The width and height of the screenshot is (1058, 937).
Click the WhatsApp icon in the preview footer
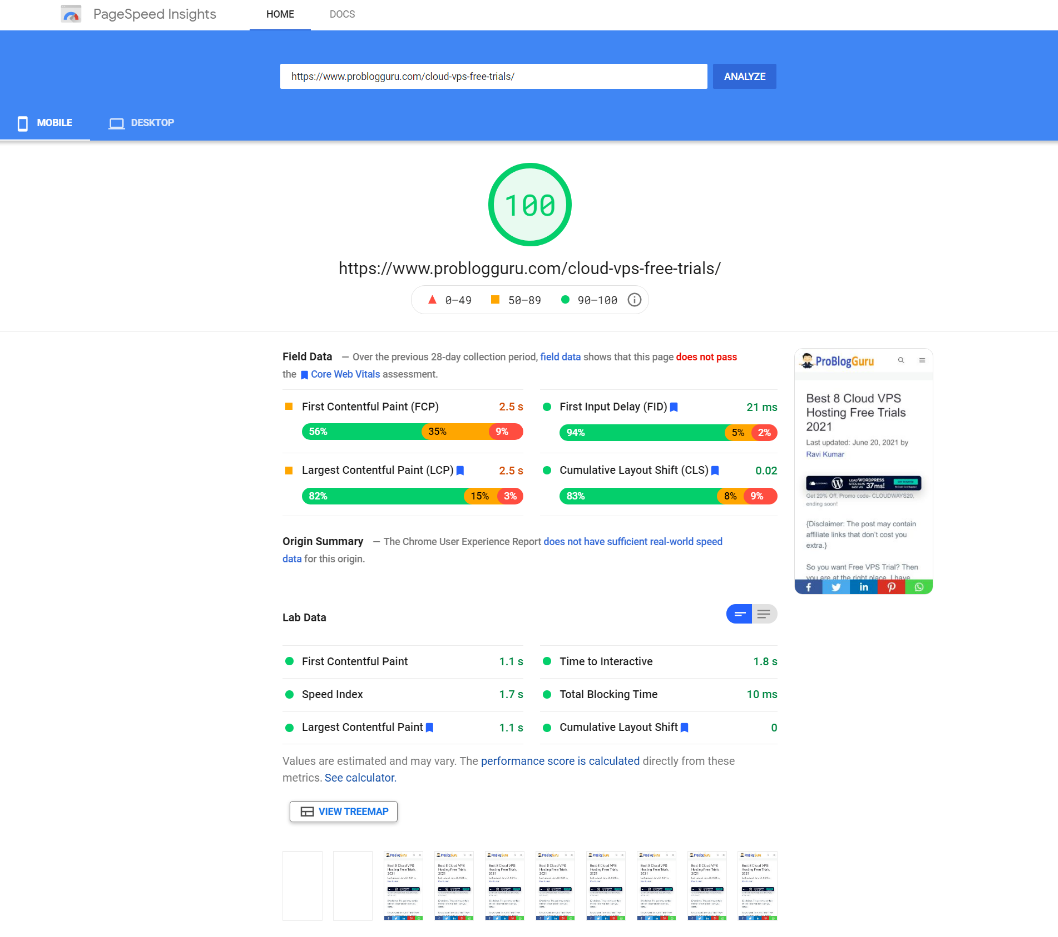point(918,586)
